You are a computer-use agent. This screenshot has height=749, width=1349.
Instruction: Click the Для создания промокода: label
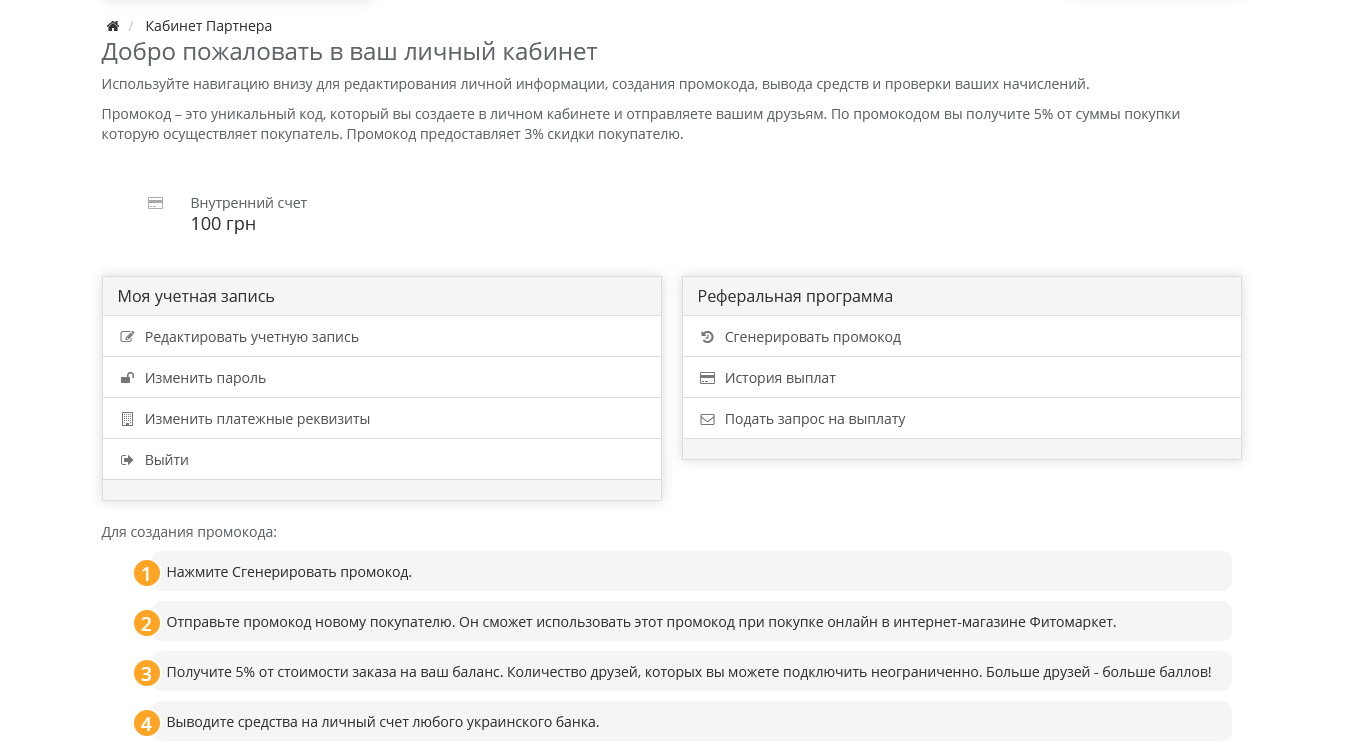tap(189, 532)
